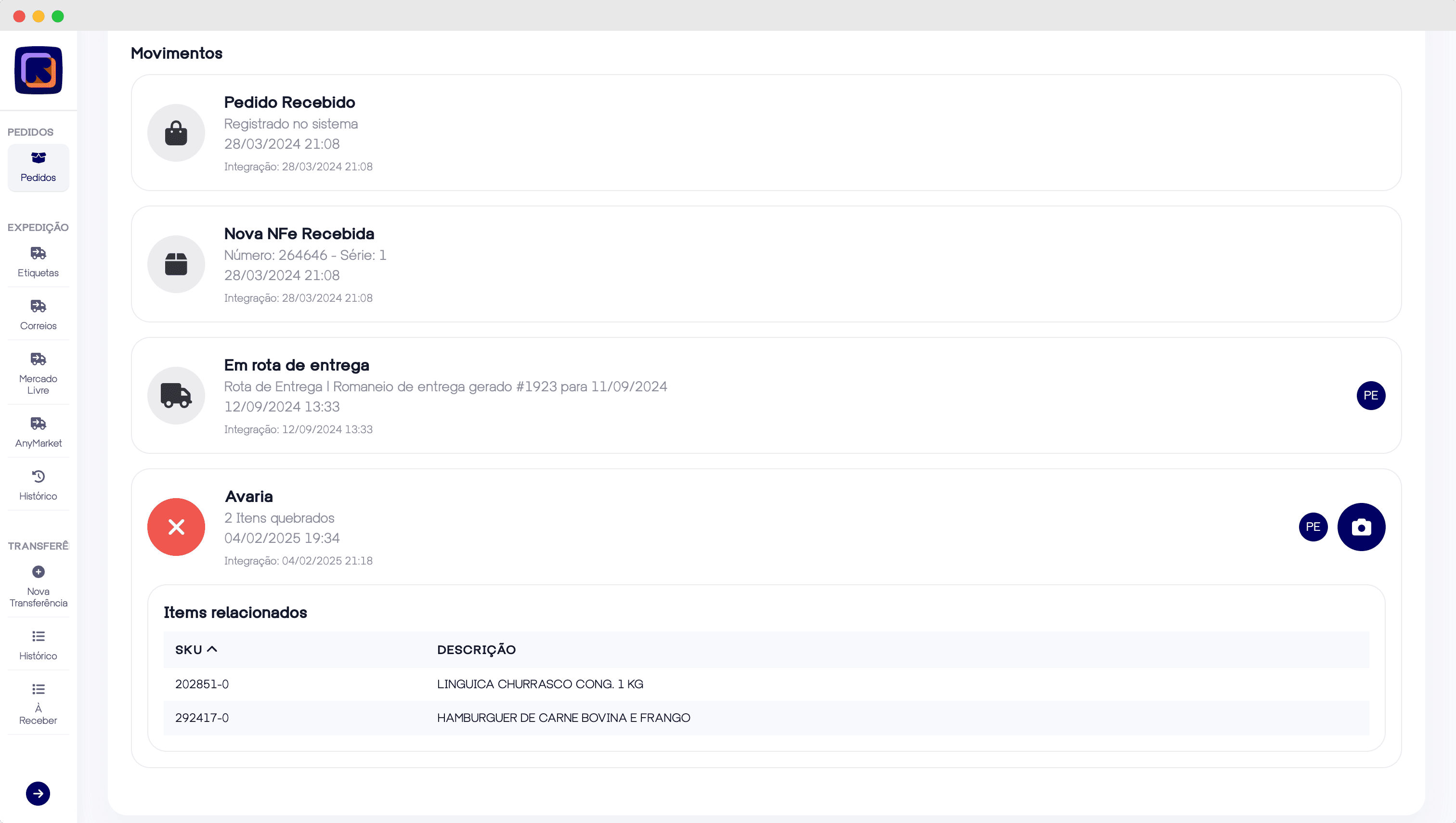Open transfer Histórico list
This screenshot has height=823, width=1456.
pyautogui.click(x=39, y=644)
